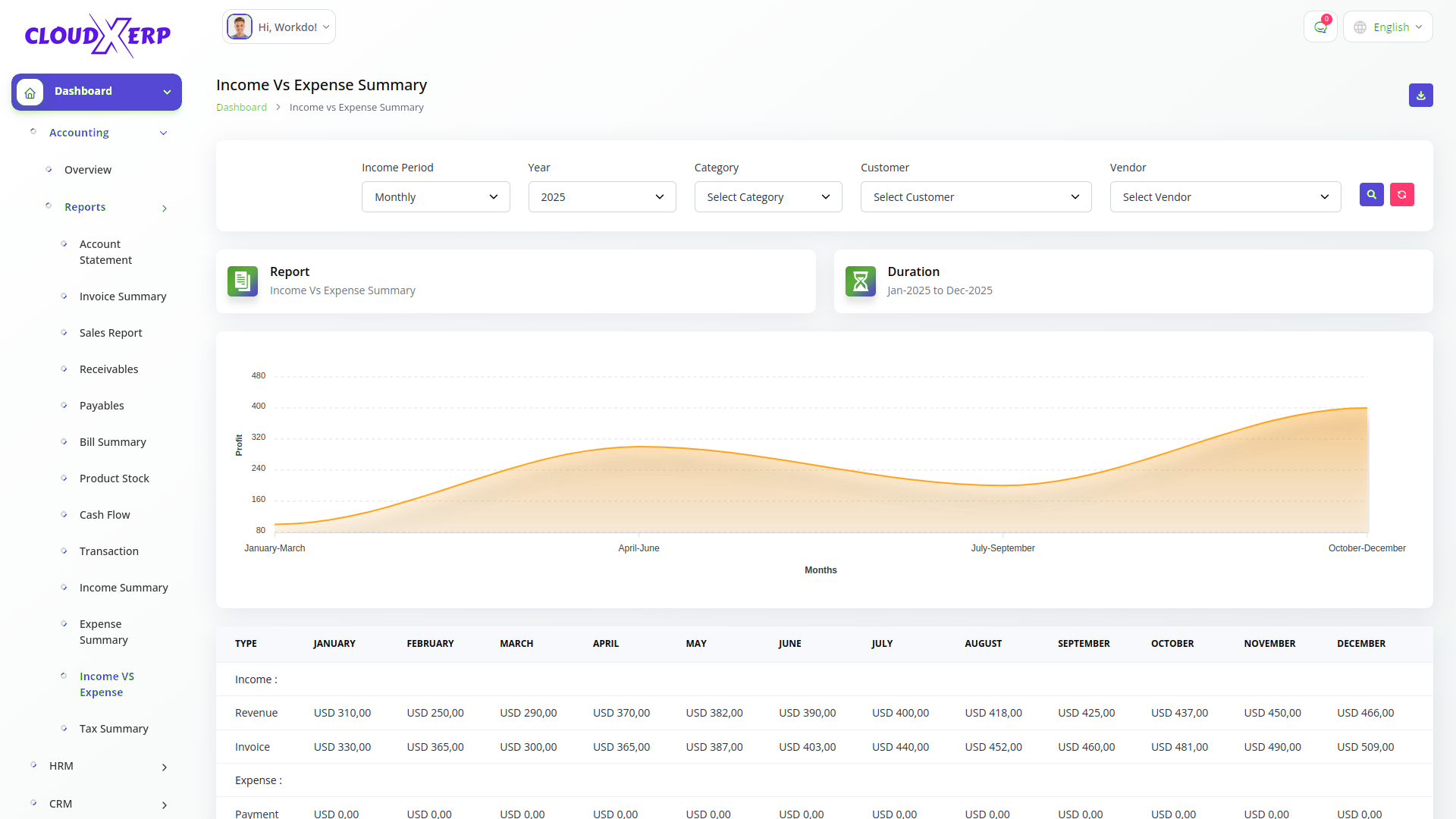Open the Select Category dropdown
The width and height of the screenshot is (1456, 819).
click(x=767, y=197)
